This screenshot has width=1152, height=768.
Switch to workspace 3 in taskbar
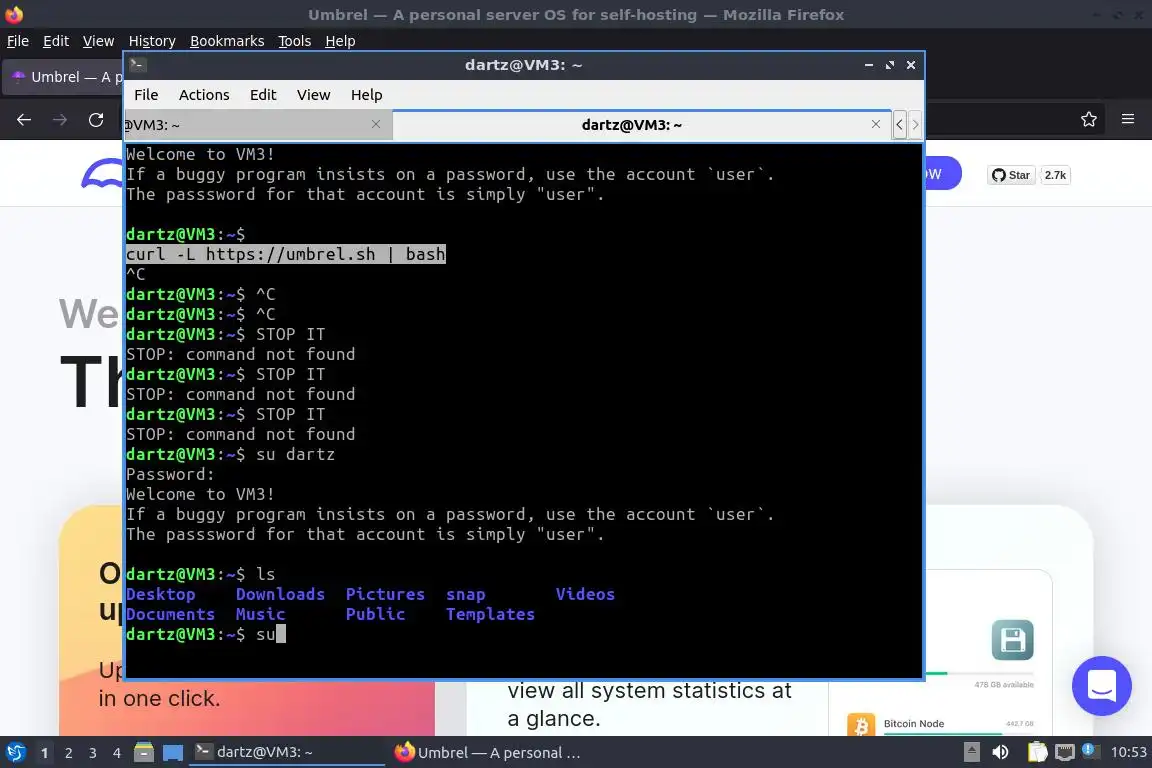tap(93, 753)
